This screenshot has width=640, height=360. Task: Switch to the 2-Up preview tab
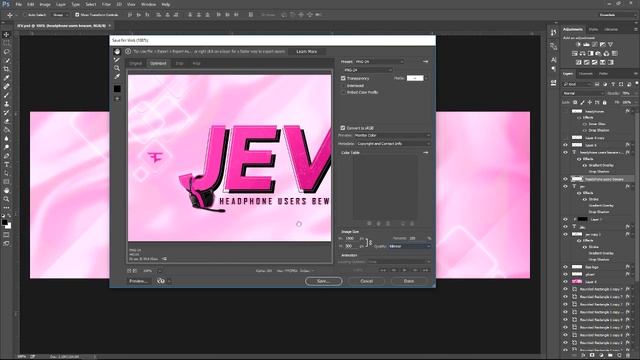pos(180,63)
